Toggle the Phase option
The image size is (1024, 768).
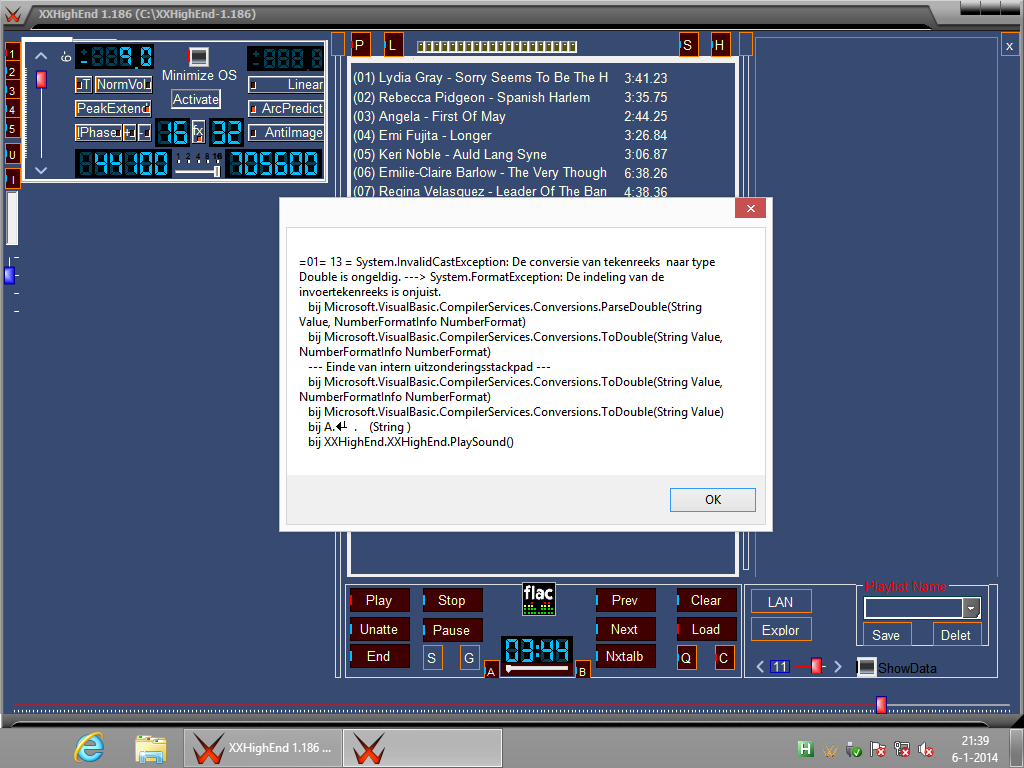tap(98, 133)
